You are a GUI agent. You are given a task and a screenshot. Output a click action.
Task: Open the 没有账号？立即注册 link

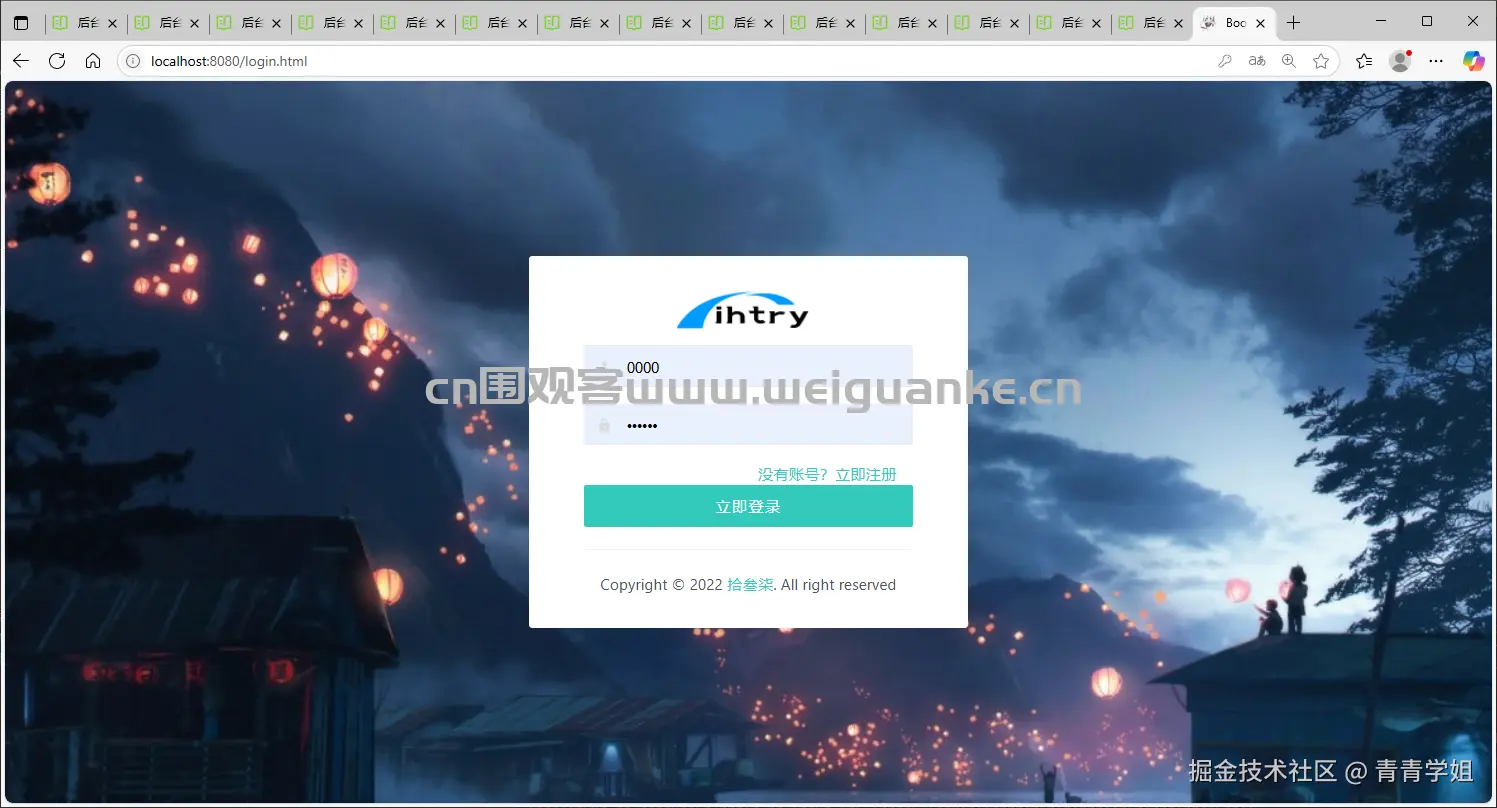coord(827,474)
